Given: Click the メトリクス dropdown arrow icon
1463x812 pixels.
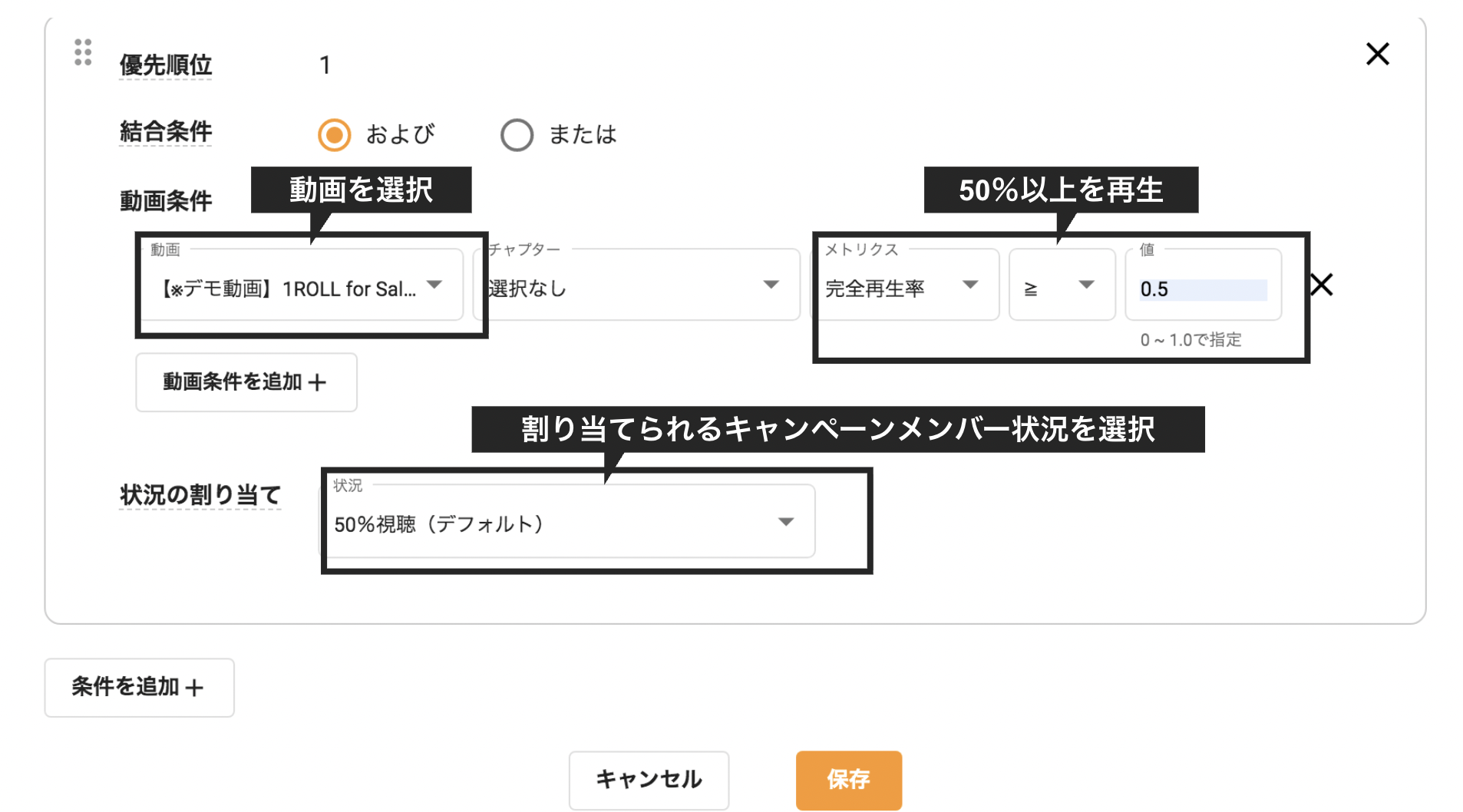Looking at the screenshot, I should click(970, 285).
